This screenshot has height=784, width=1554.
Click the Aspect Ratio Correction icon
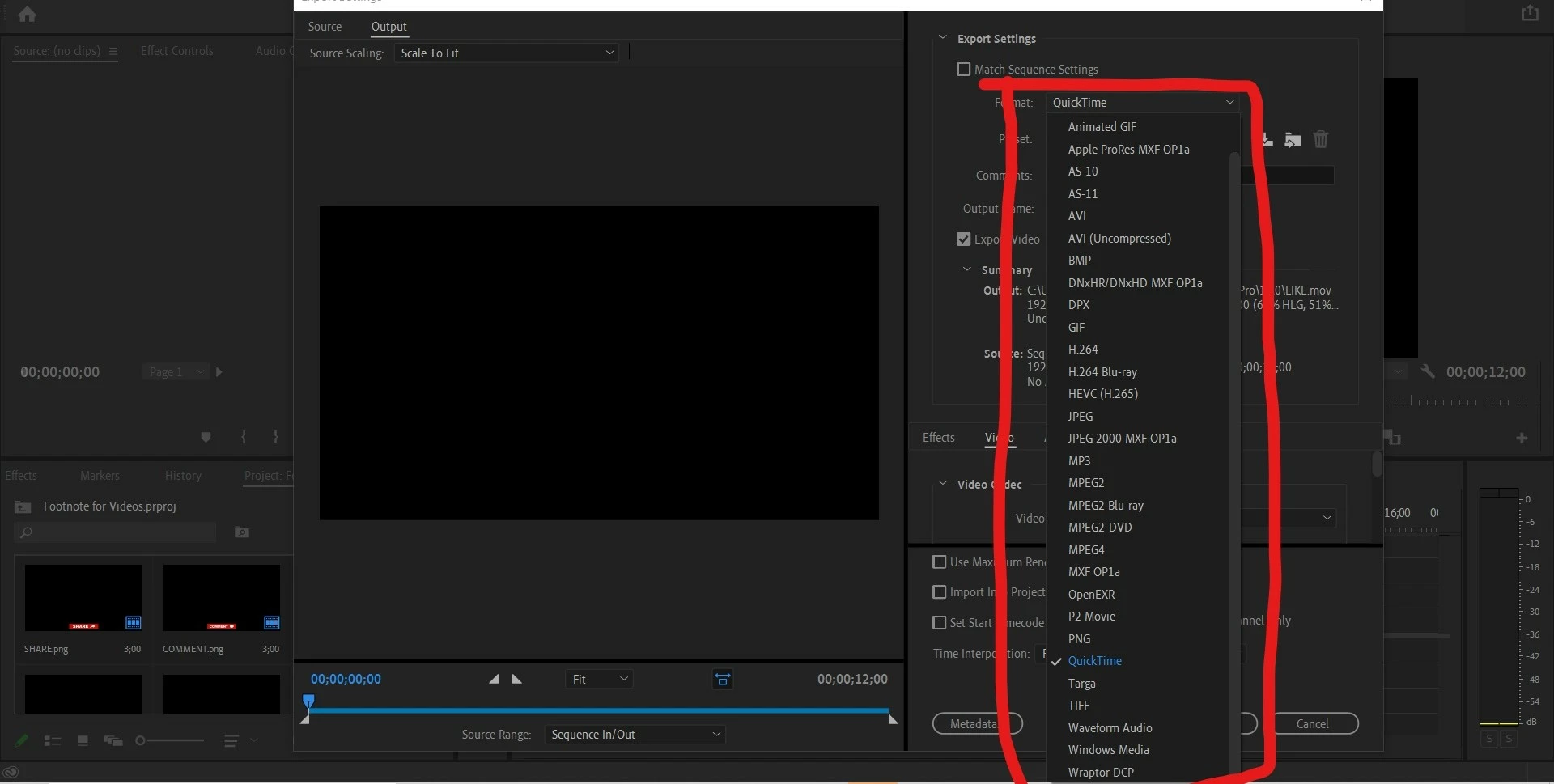pyautogui.click(x=723, y=680)
